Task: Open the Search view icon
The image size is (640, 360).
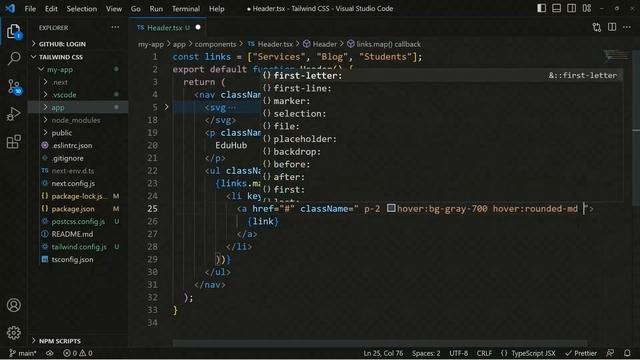Action: point(13,58)
